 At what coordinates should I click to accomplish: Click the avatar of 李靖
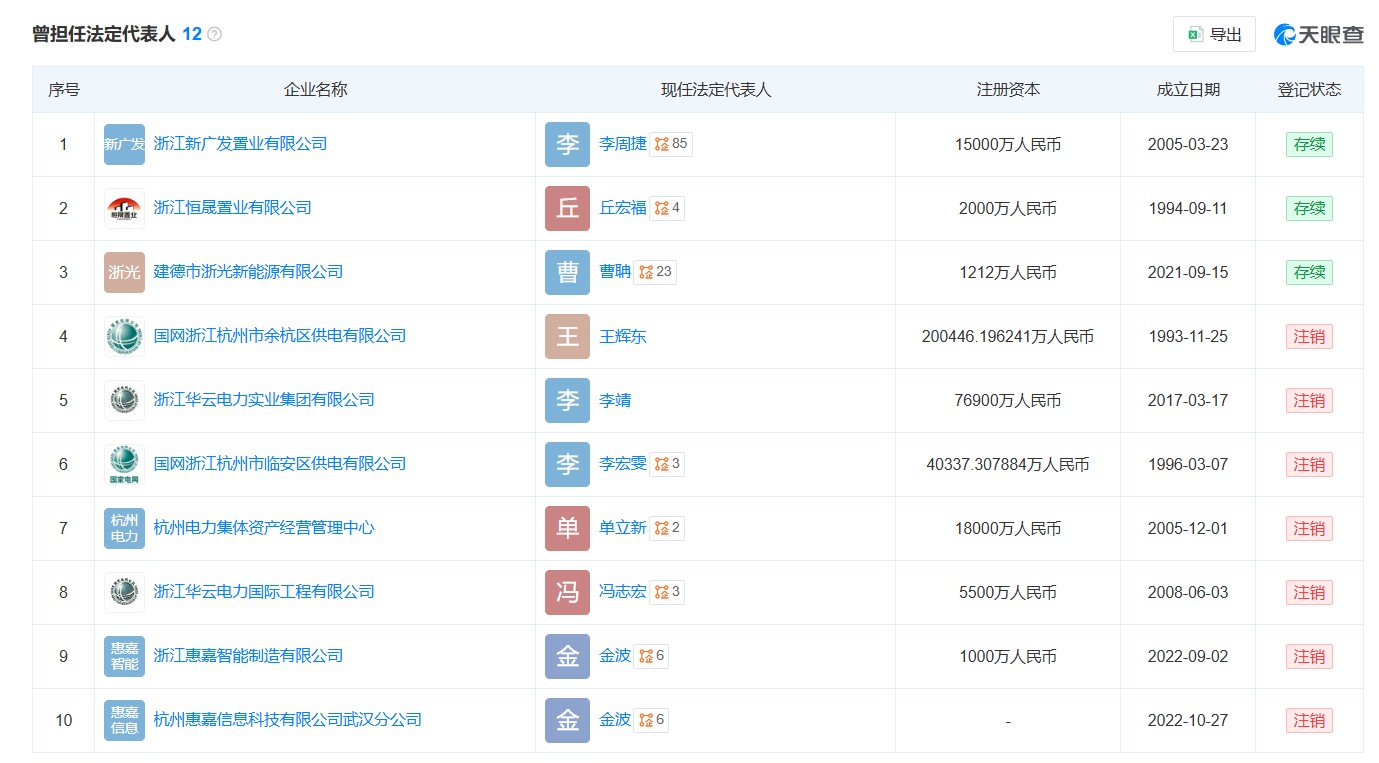(x=567, y=400)
